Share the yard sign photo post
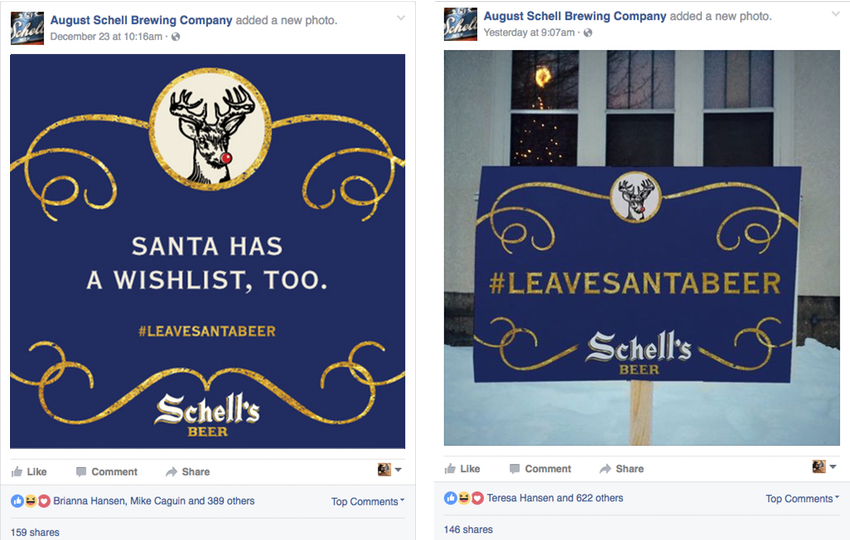Viewport: 850px width, 540px height. [x=622, y=469]
